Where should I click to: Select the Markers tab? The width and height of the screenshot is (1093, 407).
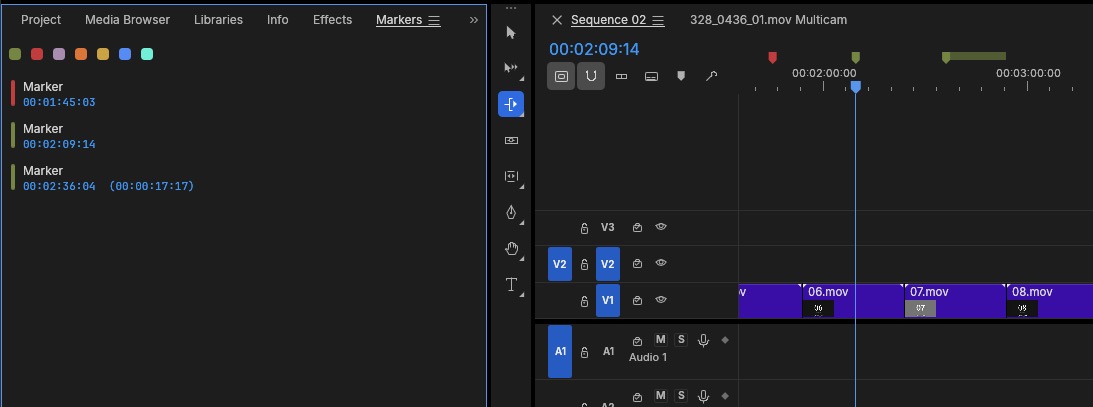click(x=399, y=20)
